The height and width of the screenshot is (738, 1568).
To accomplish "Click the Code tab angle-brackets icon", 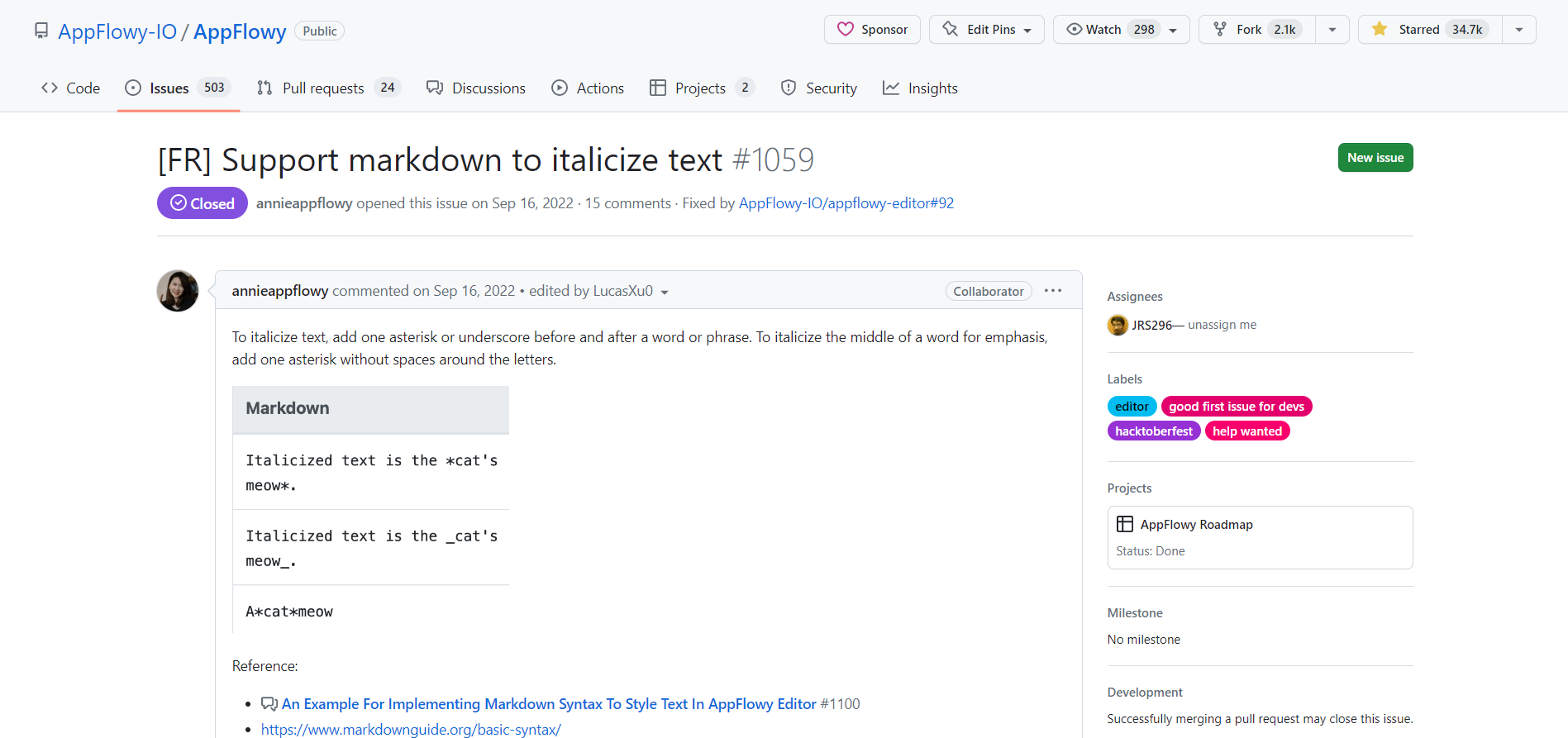I will coord(50,88).
